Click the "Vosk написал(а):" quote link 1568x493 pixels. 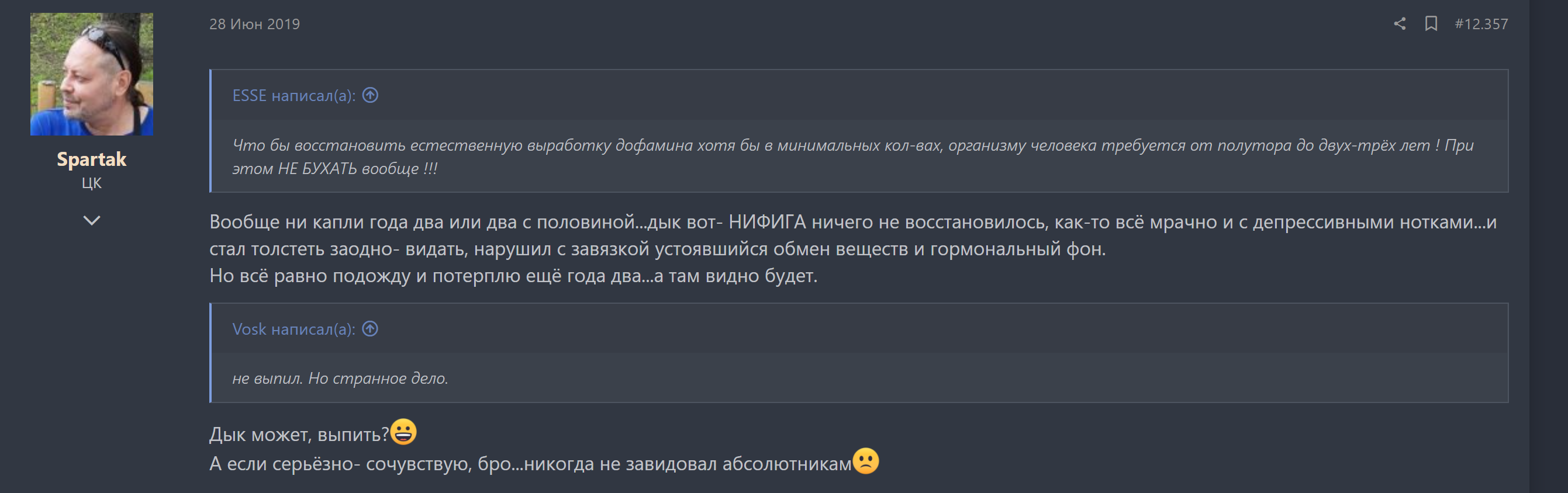[x=293, y=329]
